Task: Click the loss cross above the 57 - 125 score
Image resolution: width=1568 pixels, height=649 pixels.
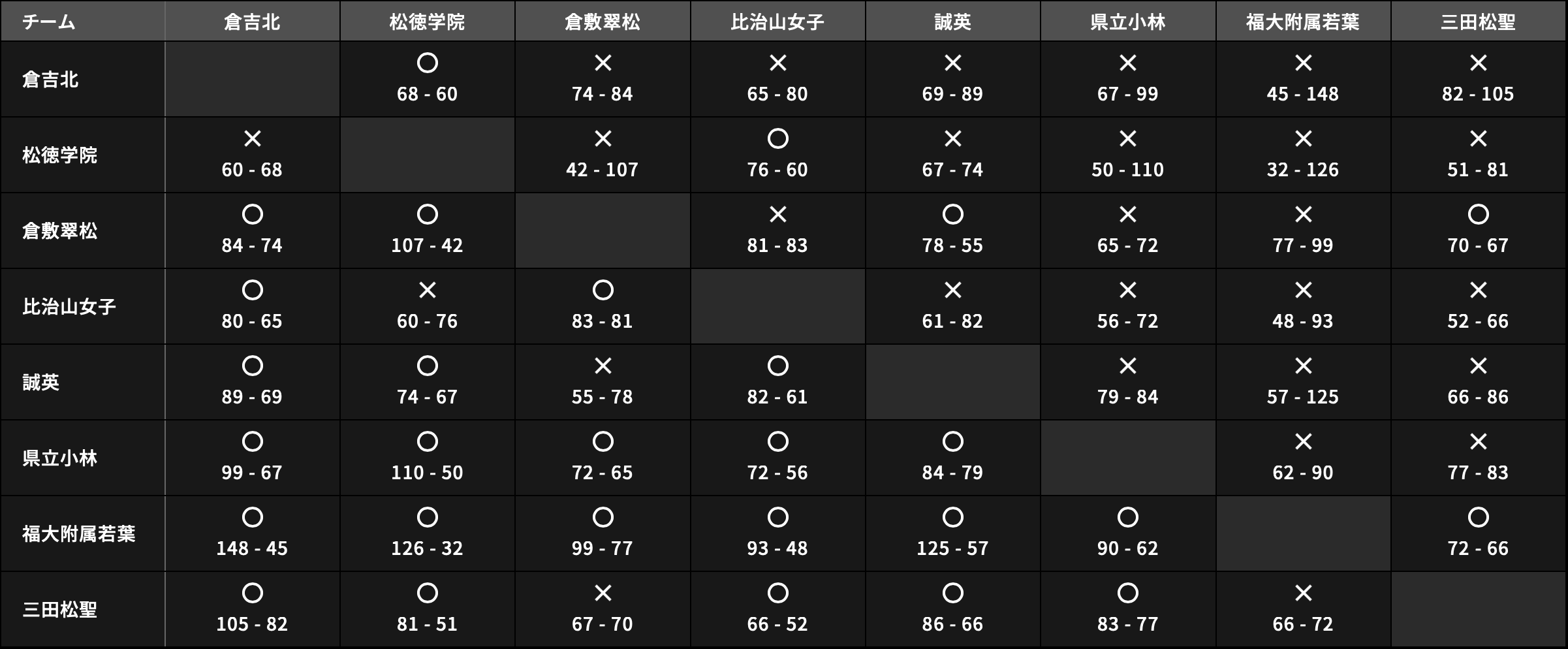Action: click(x=1303, y=366)
